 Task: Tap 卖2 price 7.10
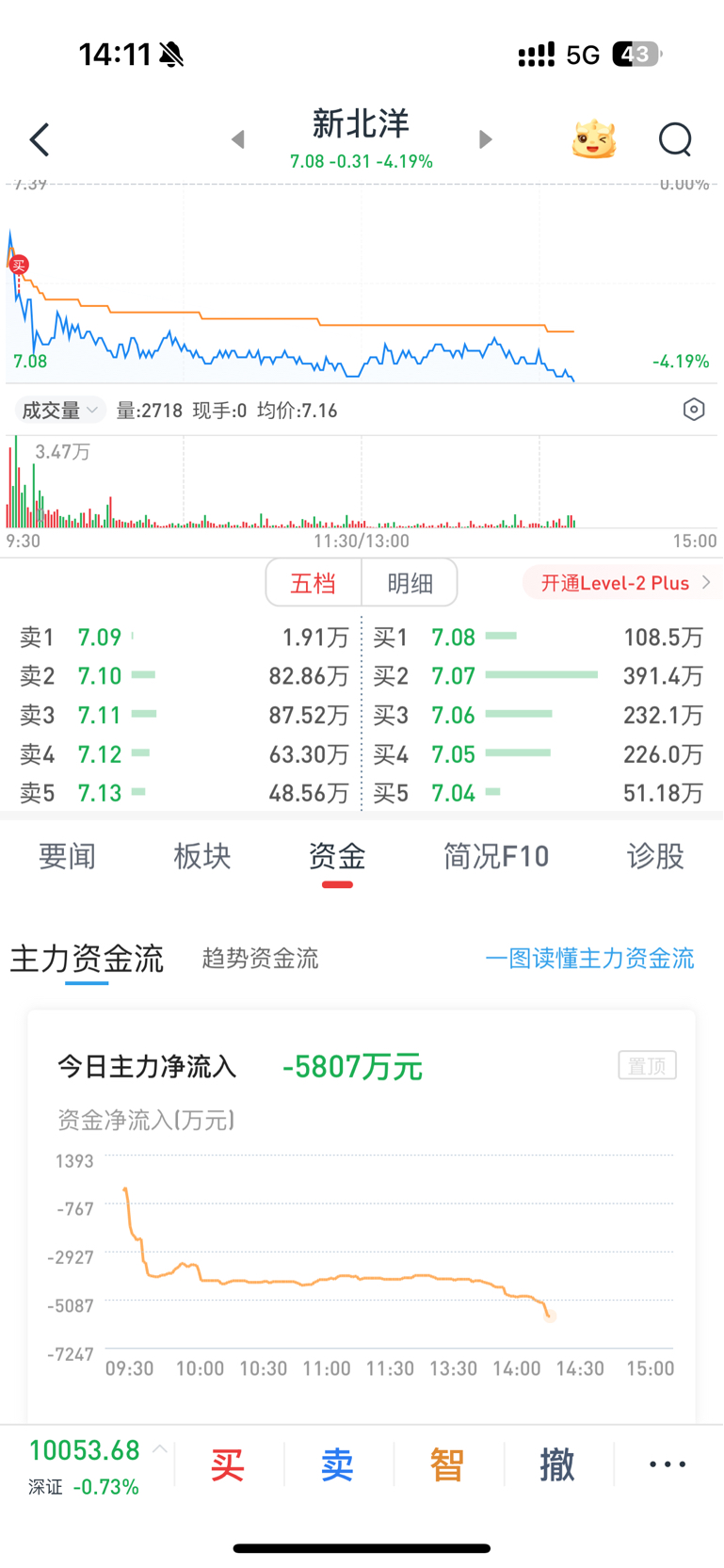(100, 676)
